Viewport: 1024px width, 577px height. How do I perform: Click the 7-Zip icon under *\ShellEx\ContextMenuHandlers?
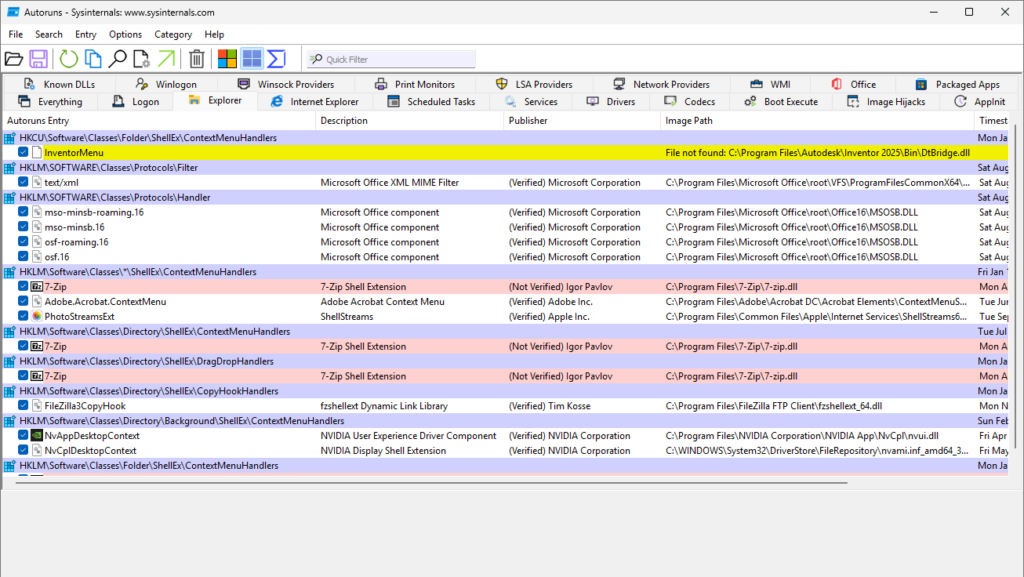click(37, 287)
